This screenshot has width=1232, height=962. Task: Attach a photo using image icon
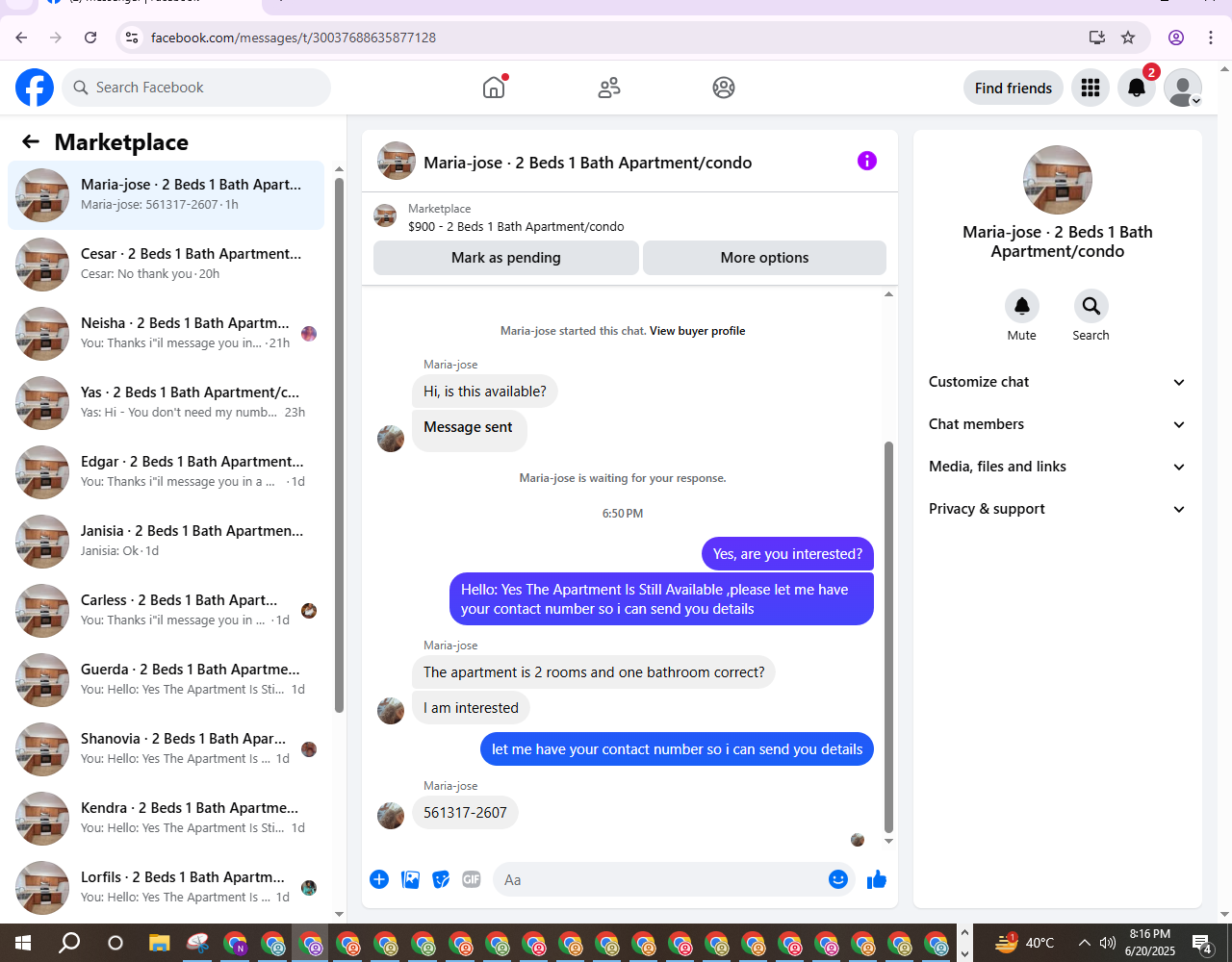[410, 879]
